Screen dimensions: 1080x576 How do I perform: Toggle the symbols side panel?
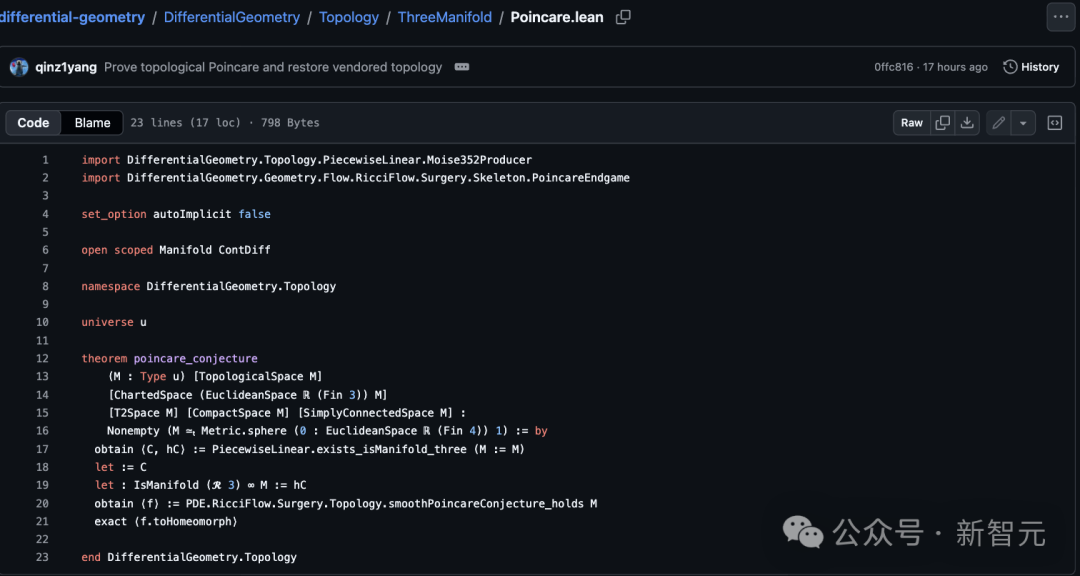[x=1055, y=123]
